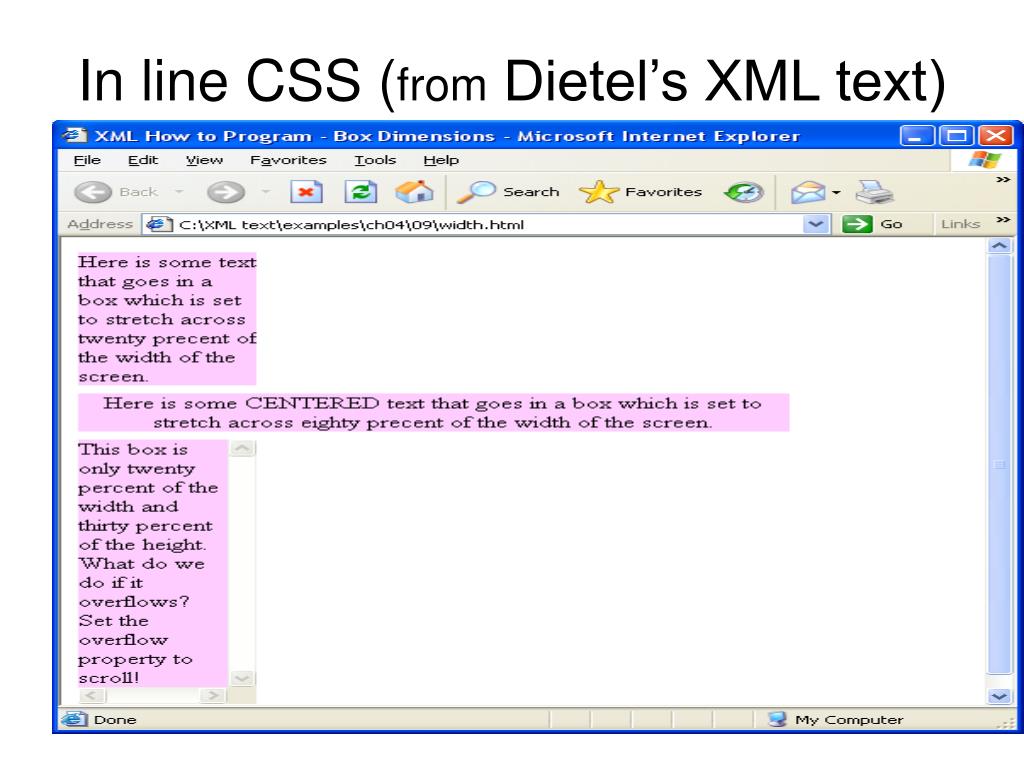Open the Favorites menu in the menu bar

point(288,160)
